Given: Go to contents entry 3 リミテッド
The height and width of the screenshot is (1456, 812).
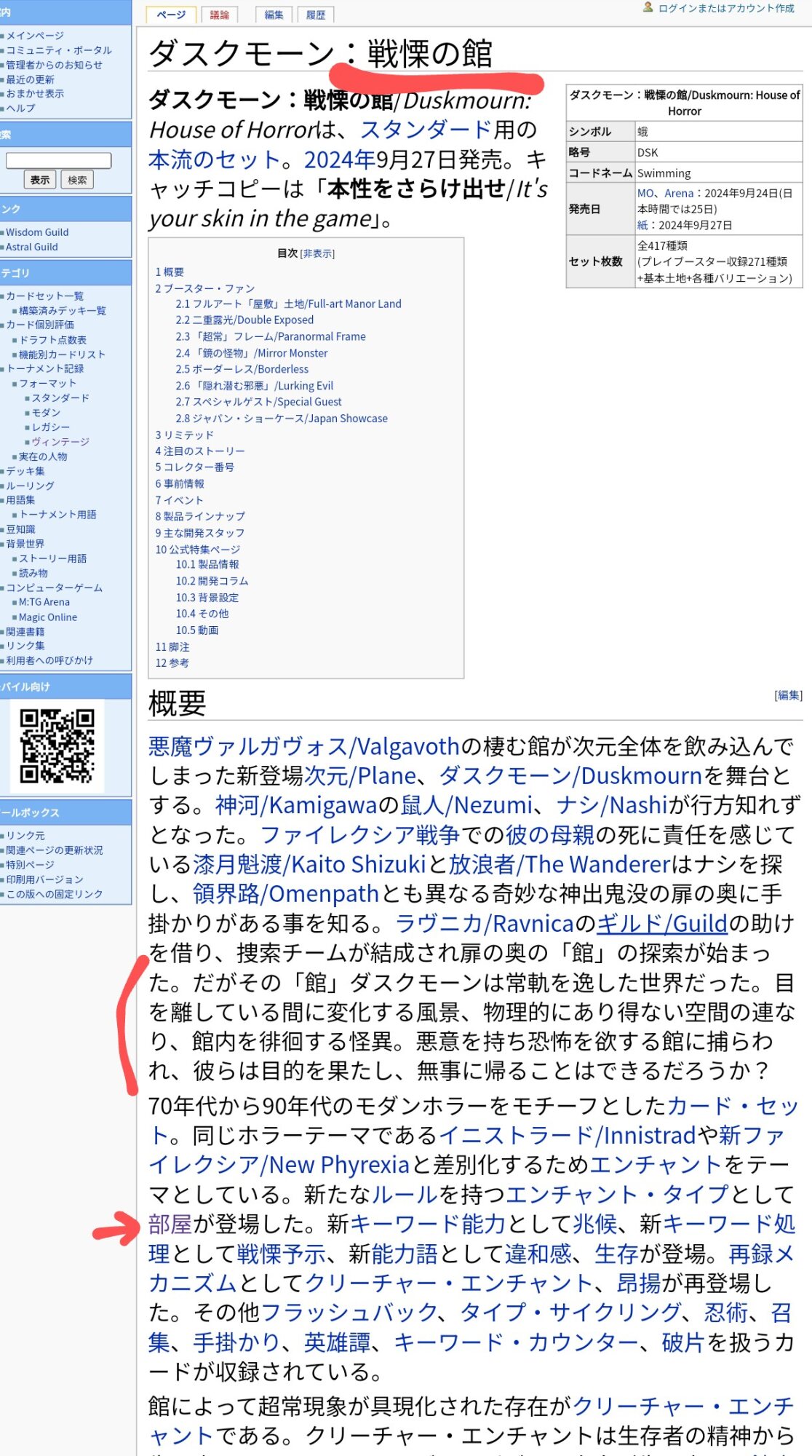Looking at the screenshot, I should pyautogui.click(x=184, y=435).
